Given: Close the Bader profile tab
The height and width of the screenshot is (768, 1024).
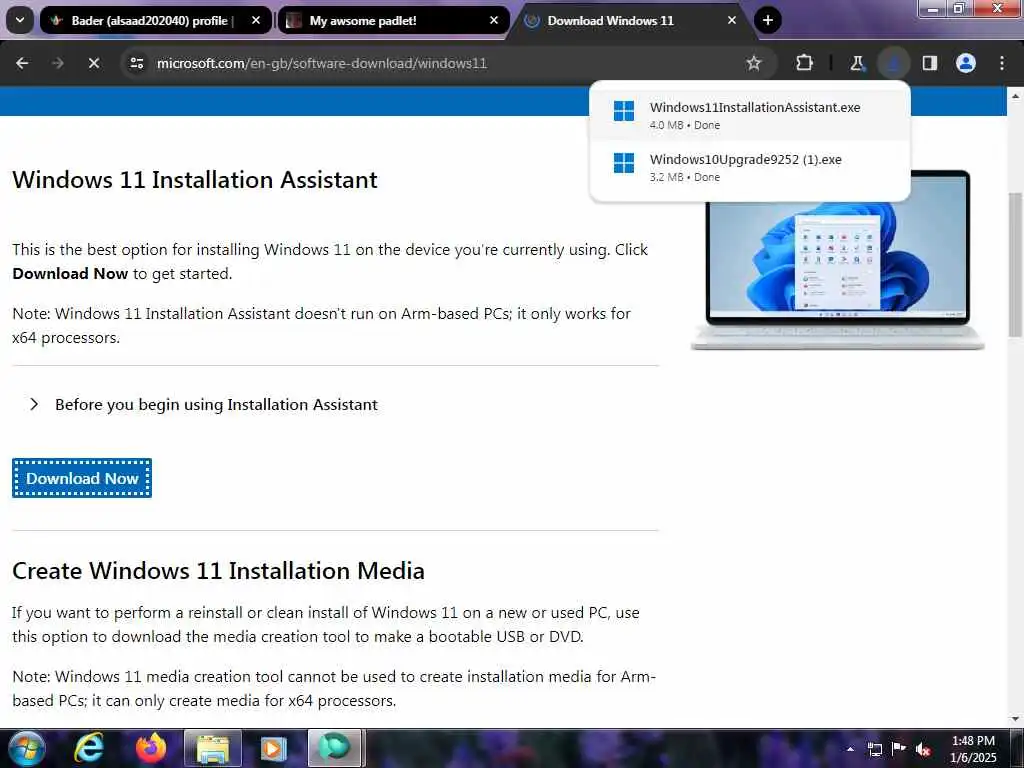Looking at the screenshot, I should pos(256,20).
